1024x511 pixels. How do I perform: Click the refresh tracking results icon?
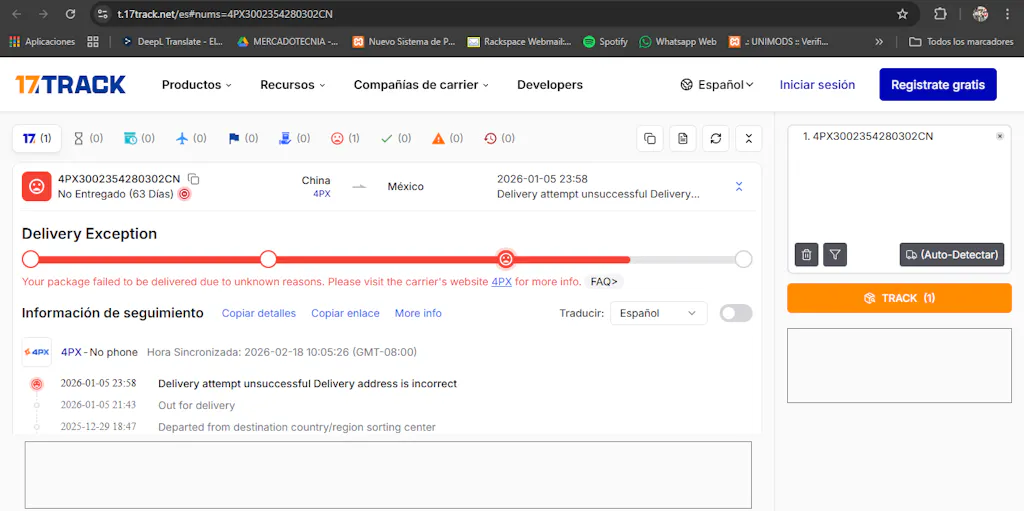click(716, 138)
